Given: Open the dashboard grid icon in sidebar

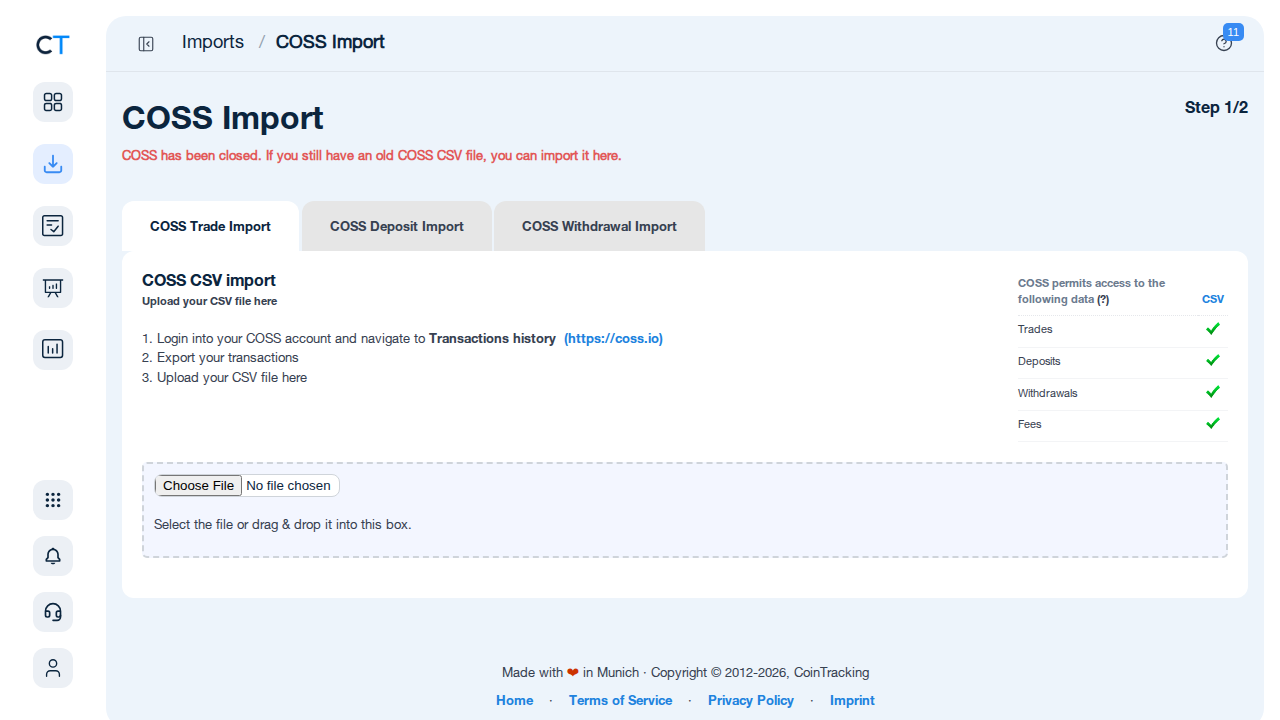Looking at the screenshot, I should click(x=53, y=102).
